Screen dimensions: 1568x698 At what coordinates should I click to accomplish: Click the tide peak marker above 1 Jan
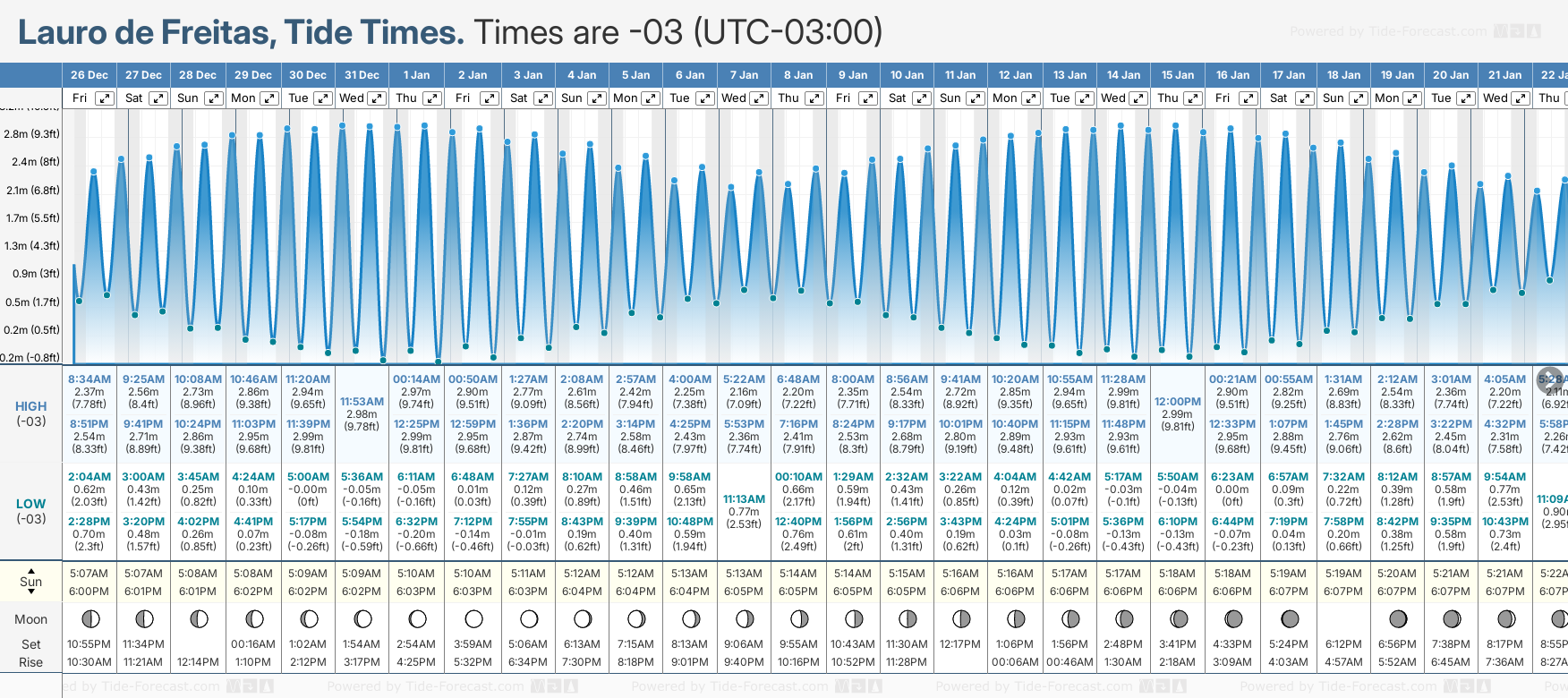pyautogui.click(x=396, y=127)
